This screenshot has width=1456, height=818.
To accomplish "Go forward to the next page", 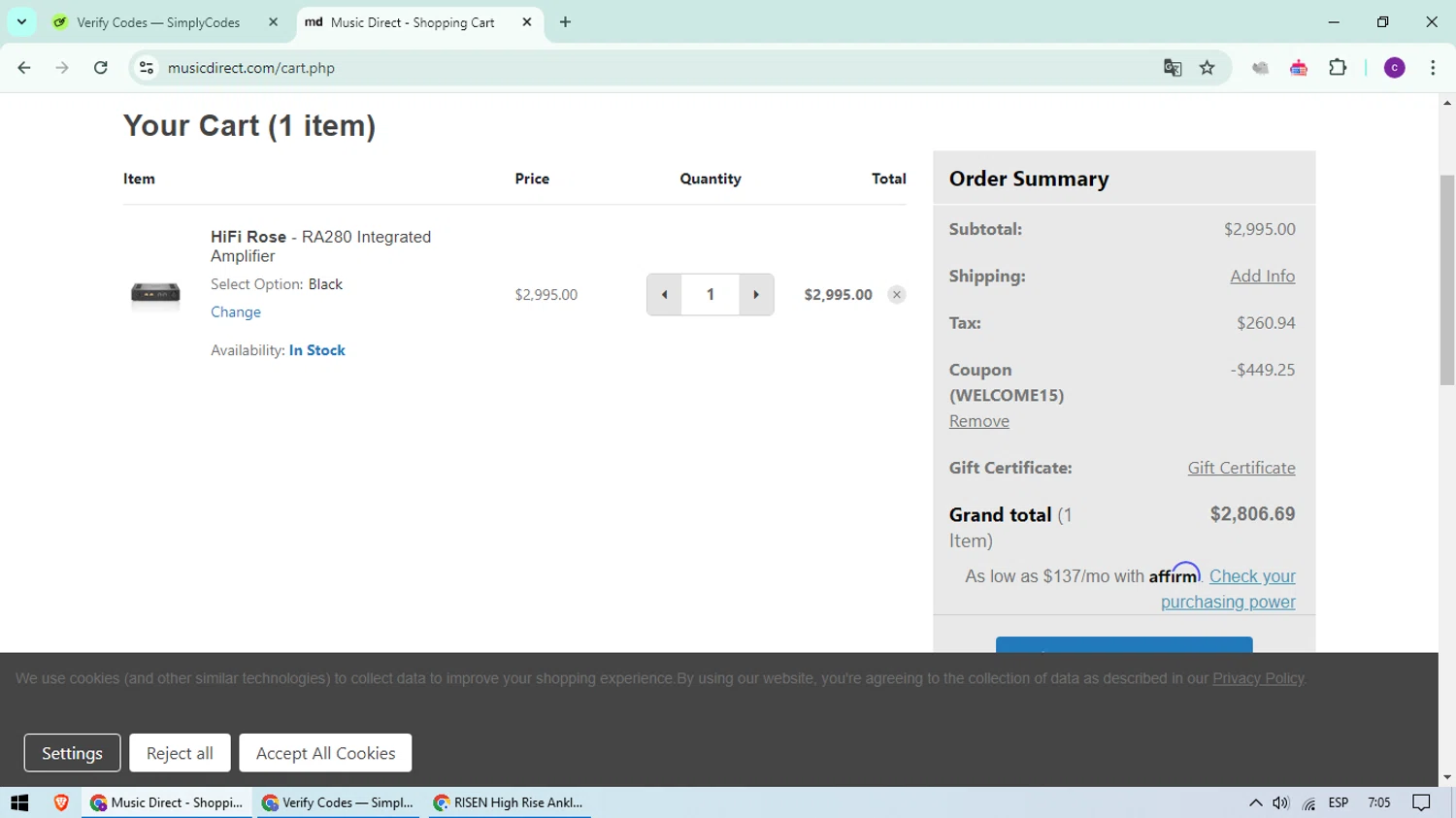I will click(x=62, y=68).
